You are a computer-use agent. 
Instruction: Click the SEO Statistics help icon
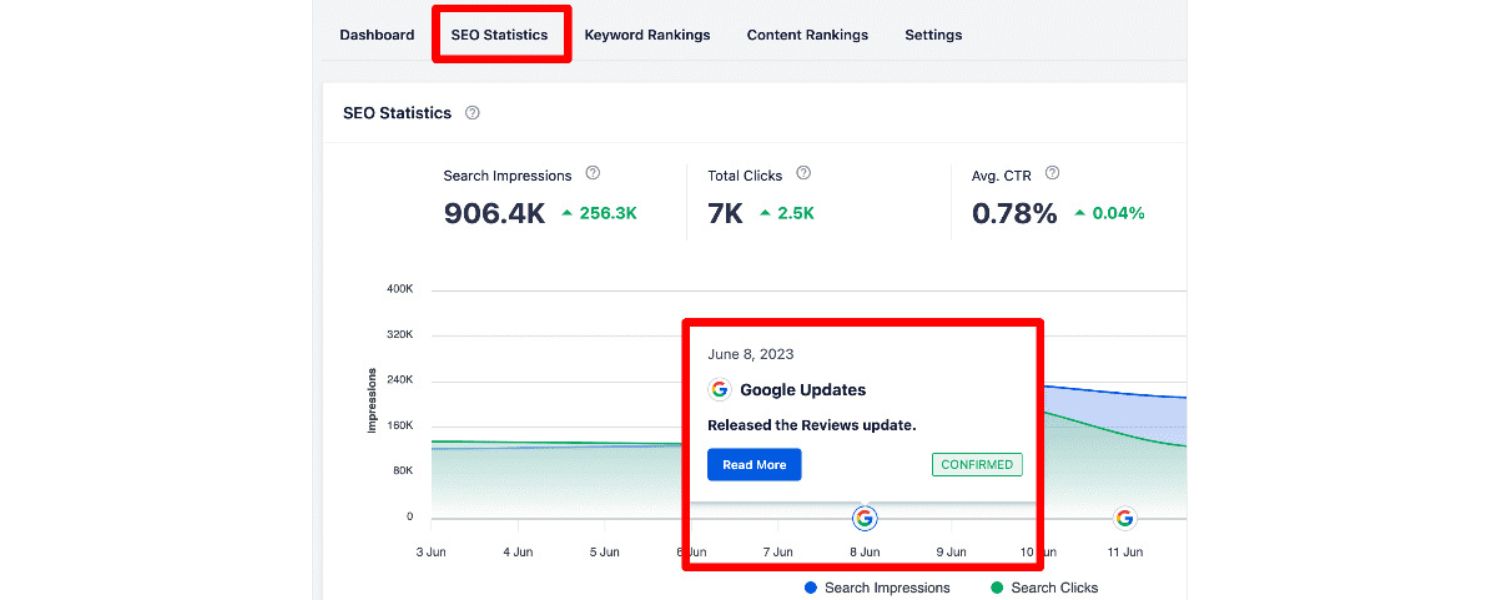472,113
